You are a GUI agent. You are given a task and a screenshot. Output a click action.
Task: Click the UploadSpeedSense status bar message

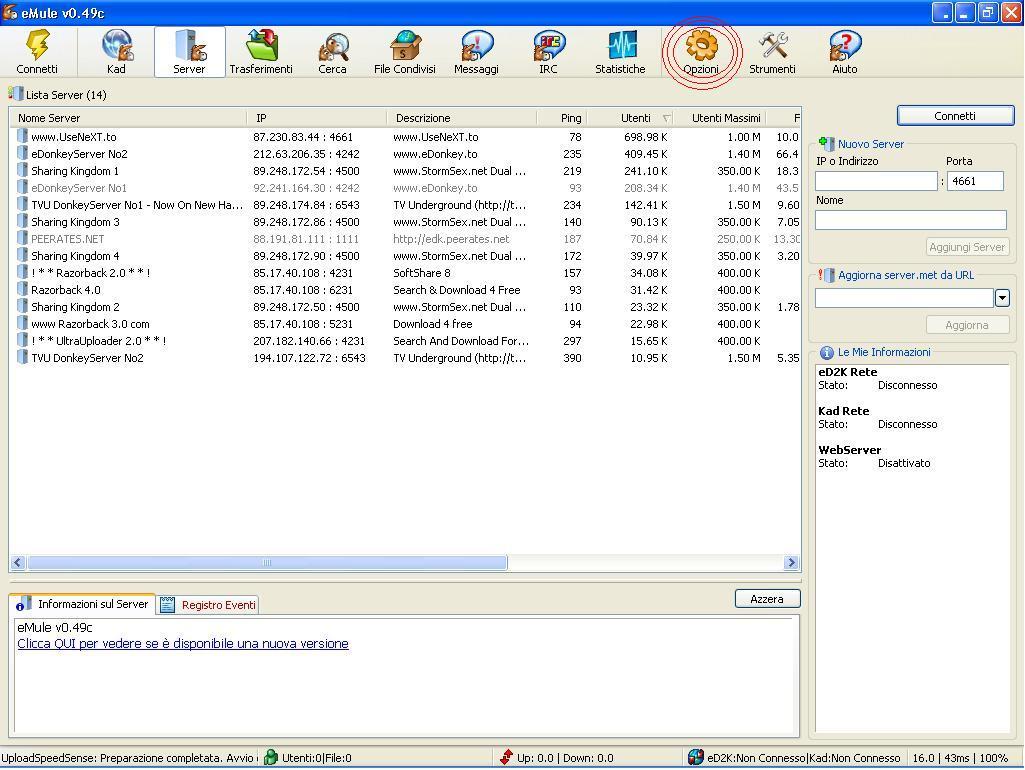(129, 758)
